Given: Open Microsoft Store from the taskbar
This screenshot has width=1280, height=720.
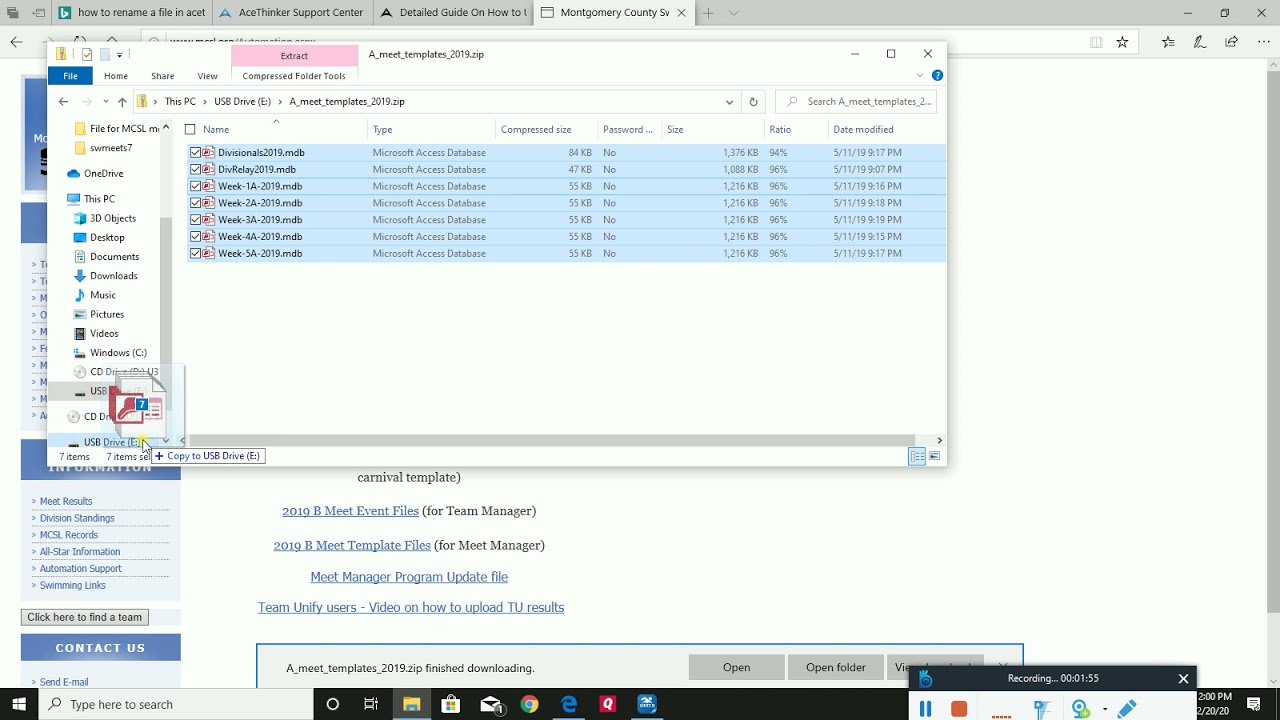Looking at the screenshot, I should [450, 704].
